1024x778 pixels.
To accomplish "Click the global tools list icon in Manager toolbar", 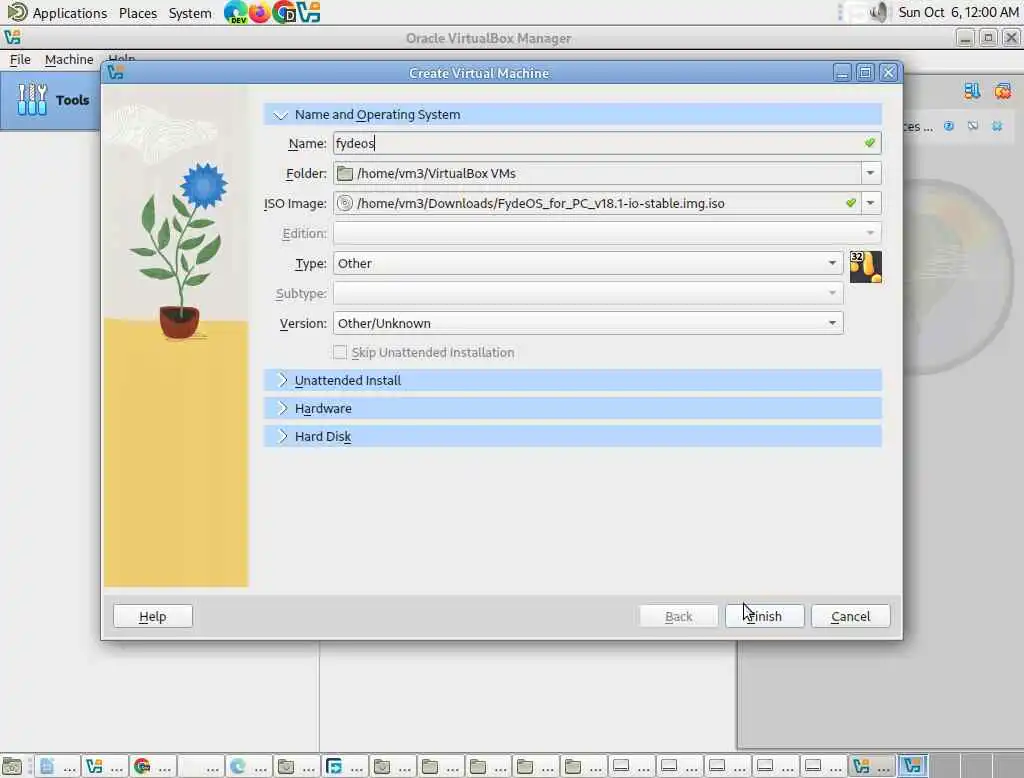I will [x=972, y=91].
